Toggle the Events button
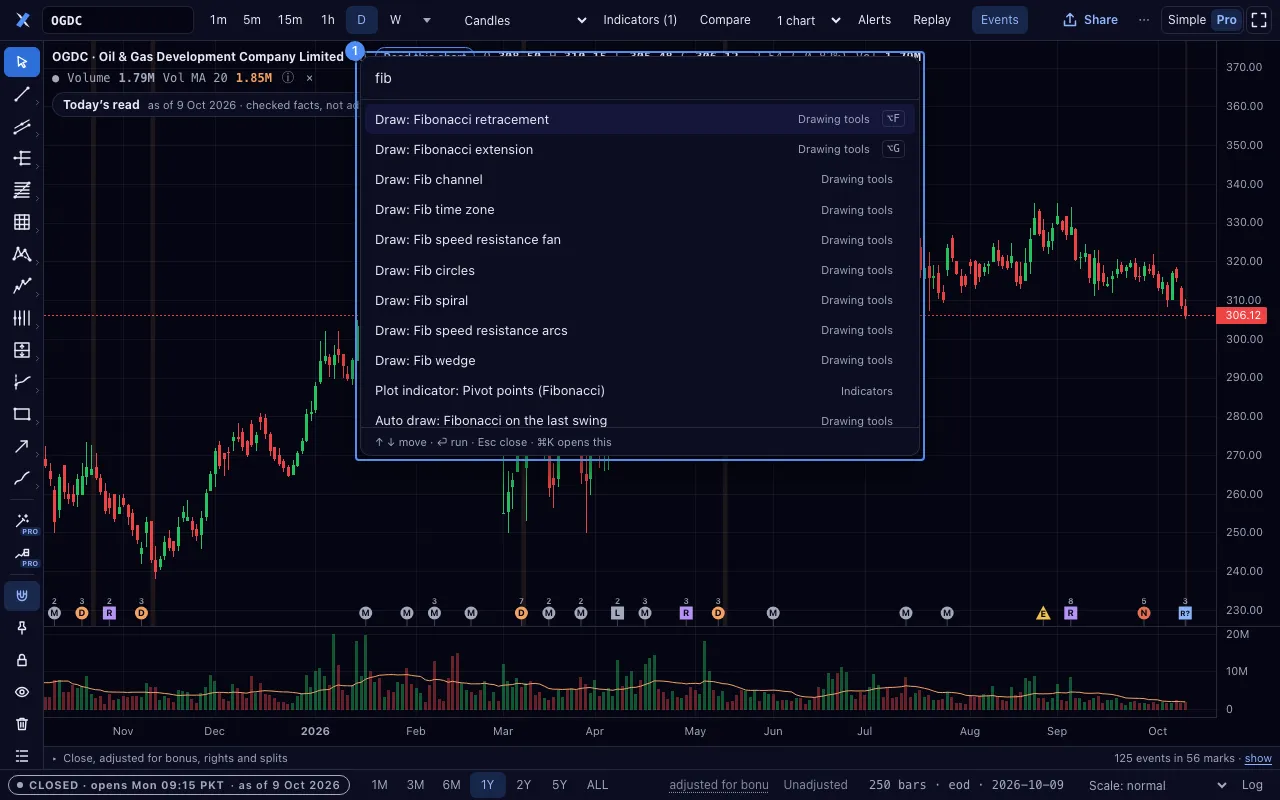1280x800 pixels. pos(999,20)
